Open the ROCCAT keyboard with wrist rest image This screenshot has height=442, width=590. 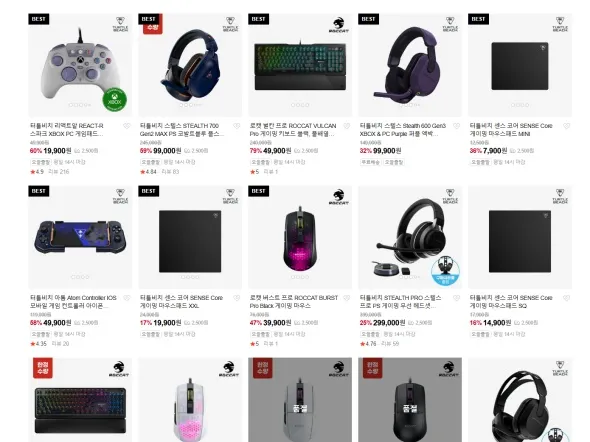coord(80,400)
